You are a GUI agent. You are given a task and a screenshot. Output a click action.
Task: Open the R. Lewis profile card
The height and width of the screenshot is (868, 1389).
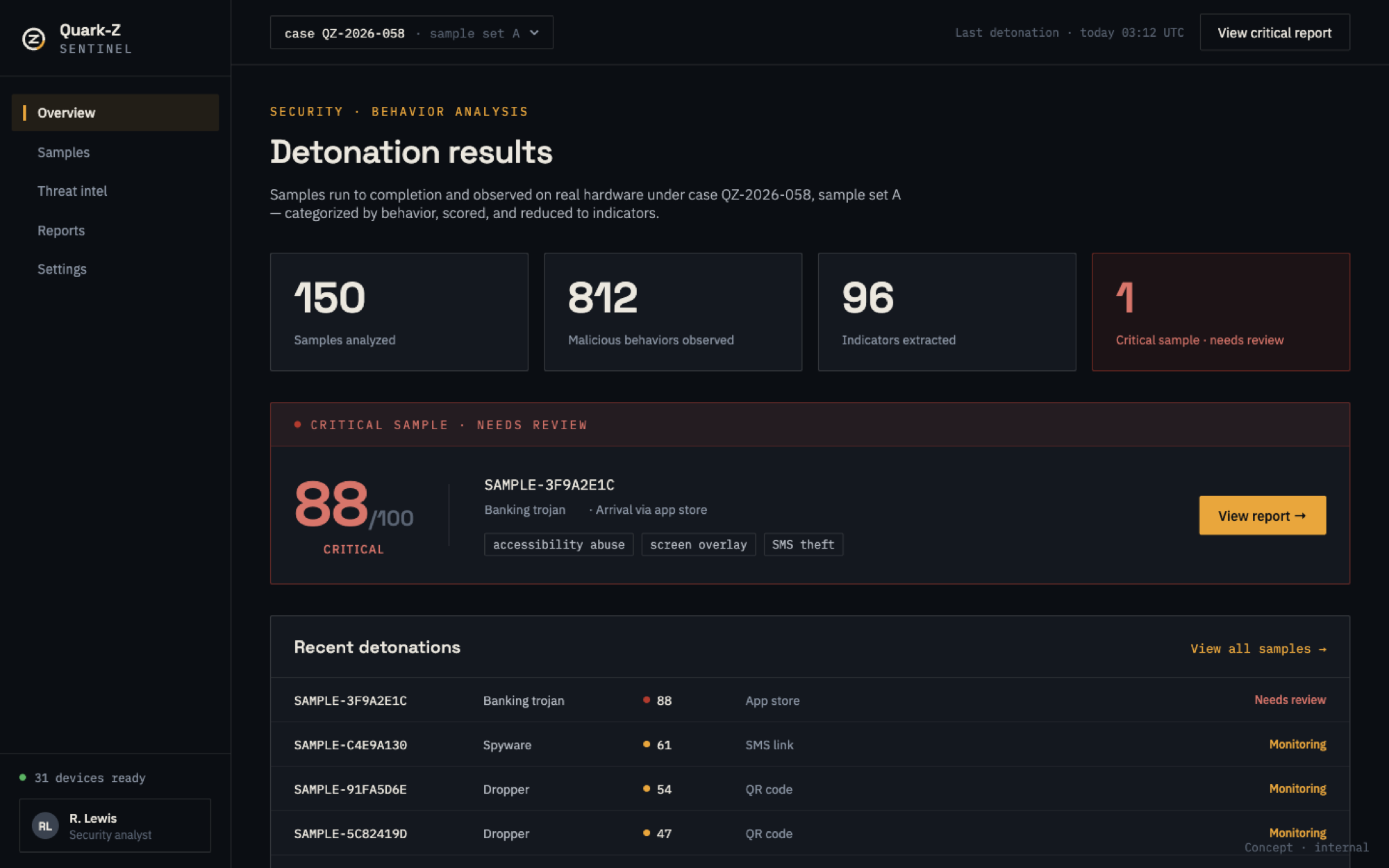(115, 826)
